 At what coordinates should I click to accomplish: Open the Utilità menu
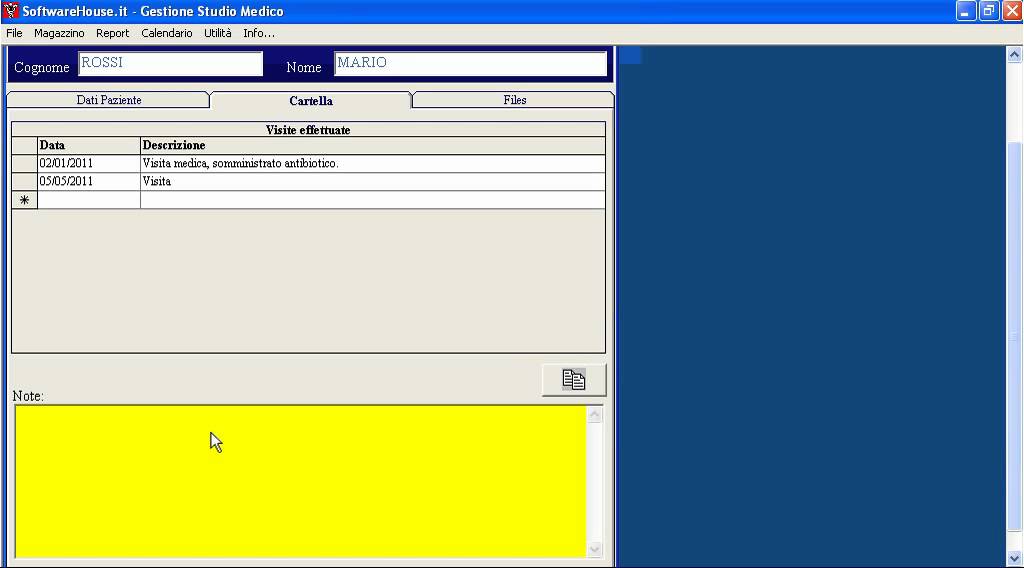pyautogui.click(x=217, y=33)
